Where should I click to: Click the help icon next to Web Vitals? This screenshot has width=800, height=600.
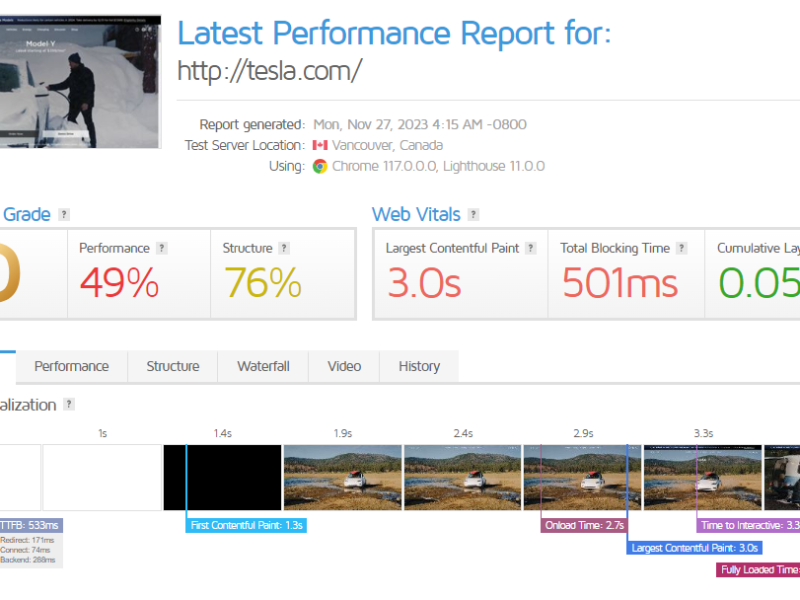coord(473,214)
